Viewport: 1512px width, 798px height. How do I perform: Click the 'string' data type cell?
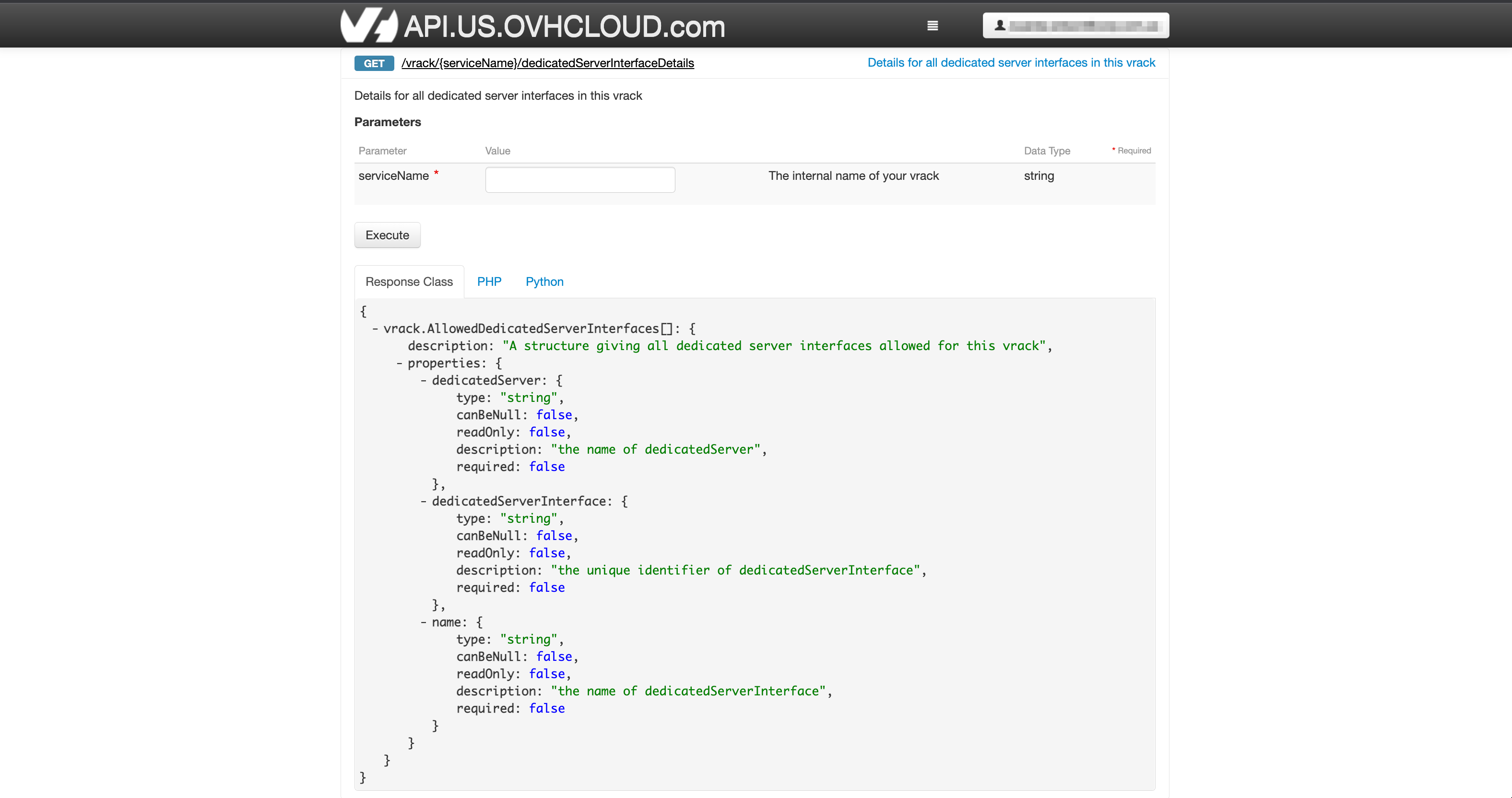[x=1039, y=176]
